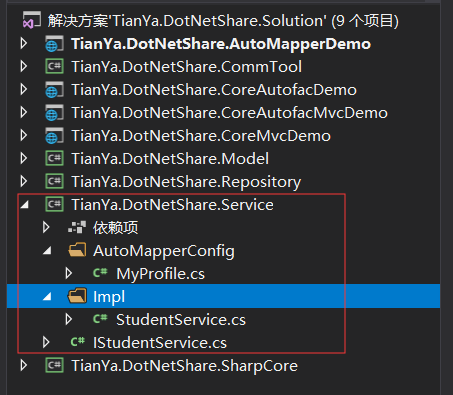Collapse the TianYa.DotNetShare.Service project

tap(24, 205)
